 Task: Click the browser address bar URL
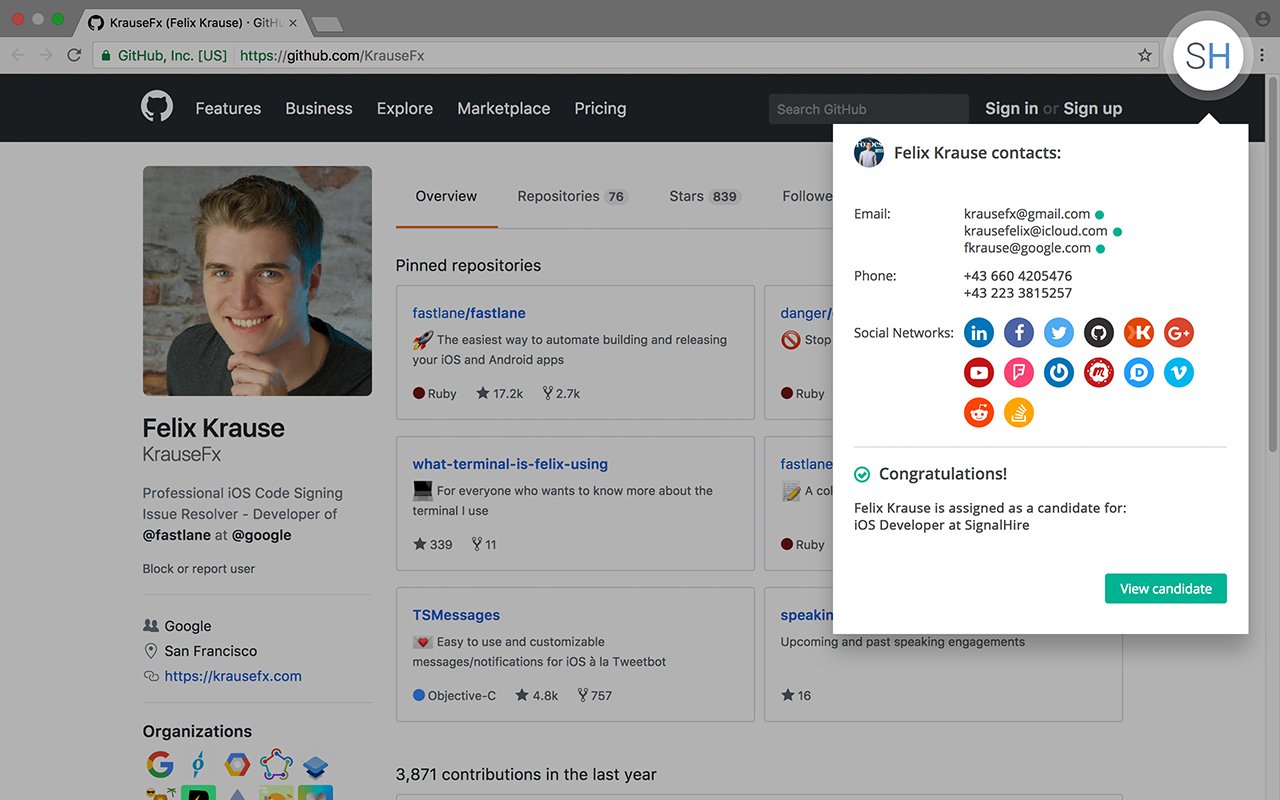click(332, 55)
